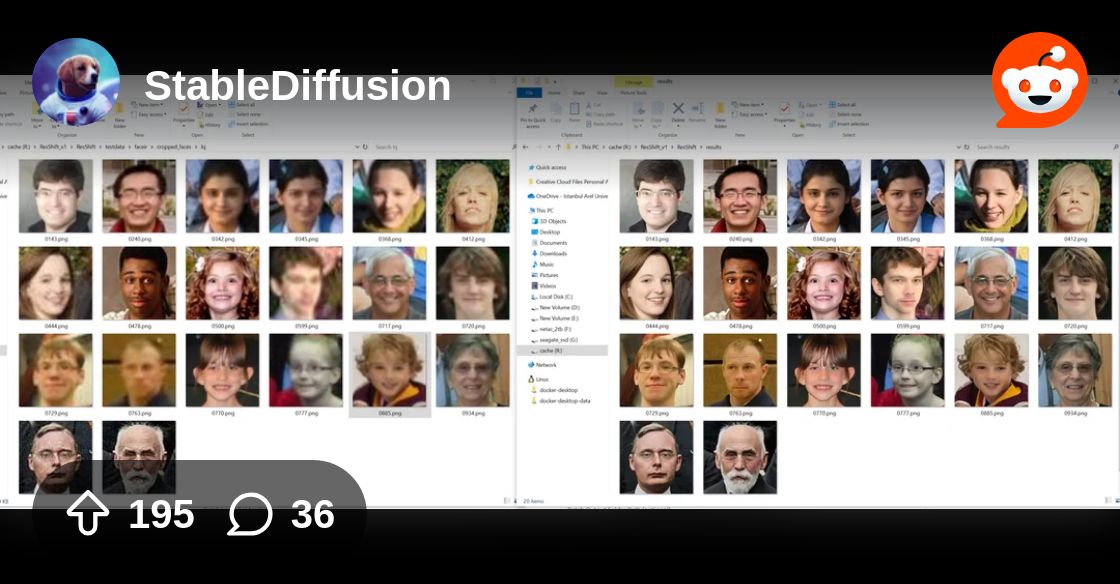Select Downloads in navigation pane
The image size is (1120, 584).
pyautogui.click(x=553, y=253)
